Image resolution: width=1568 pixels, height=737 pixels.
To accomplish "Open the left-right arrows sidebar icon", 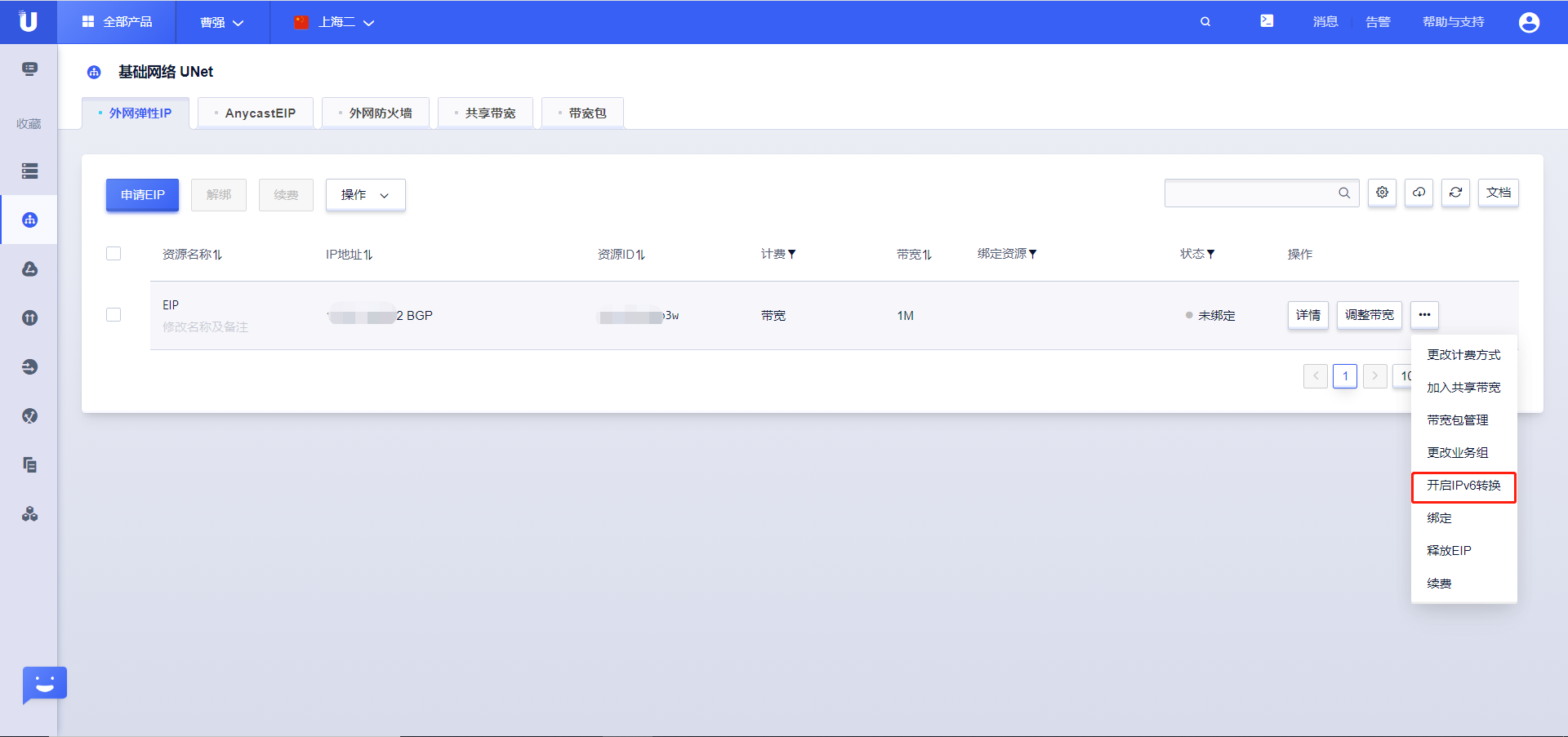I will tap(30, 367).
